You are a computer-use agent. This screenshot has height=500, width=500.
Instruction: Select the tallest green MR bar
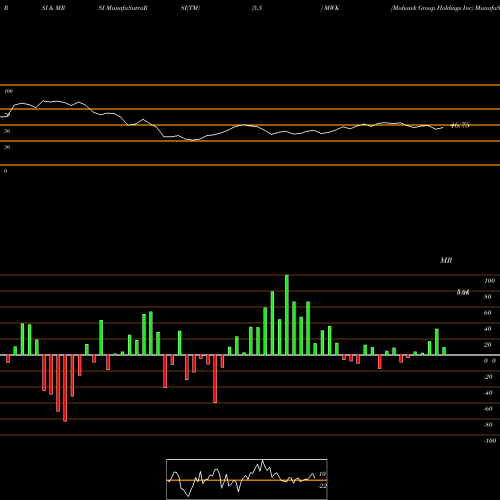pos(287,315)
